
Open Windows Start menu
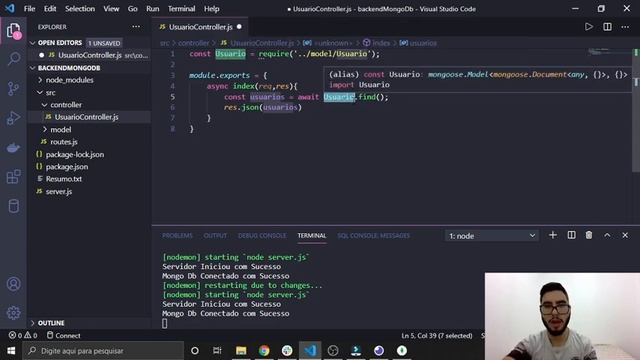[11, 351]
